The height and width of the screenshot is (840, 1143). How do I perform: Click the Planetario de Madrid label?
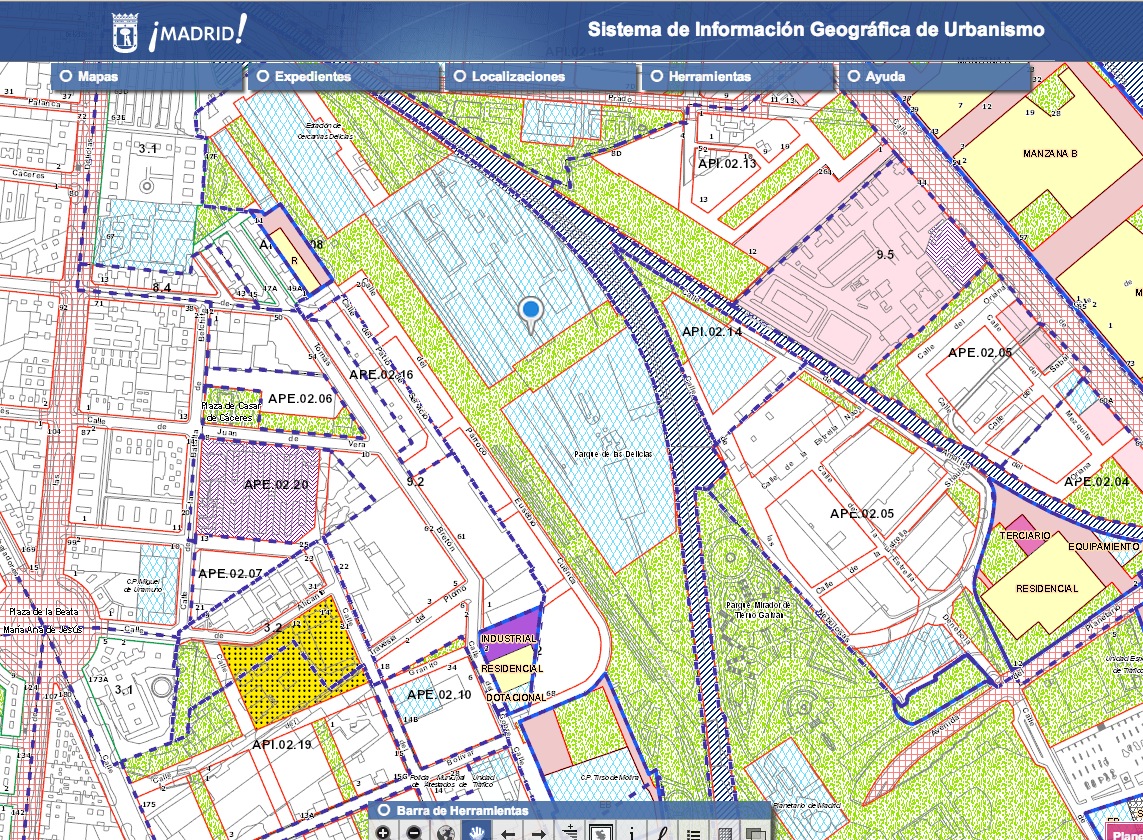pyautogui.click(x=806, y=805)
